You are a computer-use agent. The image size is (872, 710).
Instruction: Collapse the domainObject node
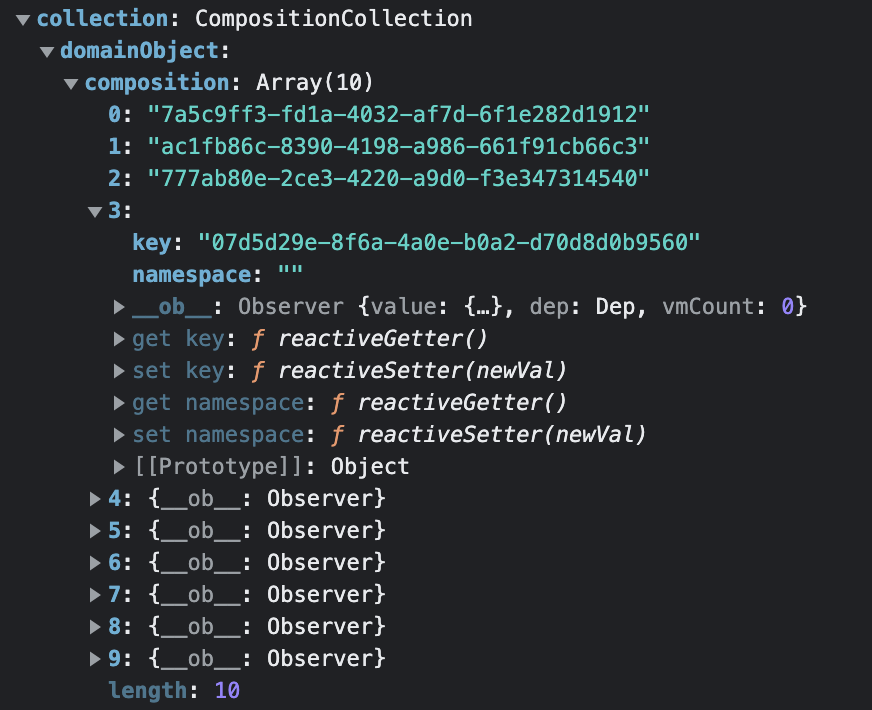(45, 50)
